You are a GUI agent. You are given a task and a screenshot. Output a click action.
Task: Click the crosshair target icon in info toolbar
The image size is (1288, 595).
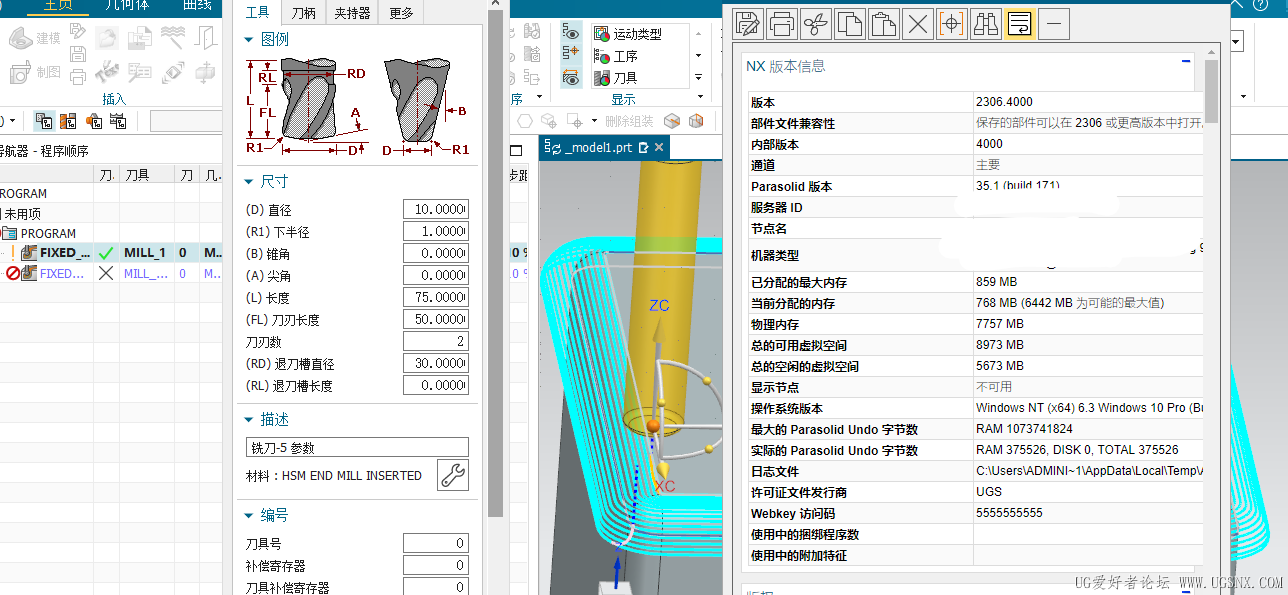pos(951,23)
